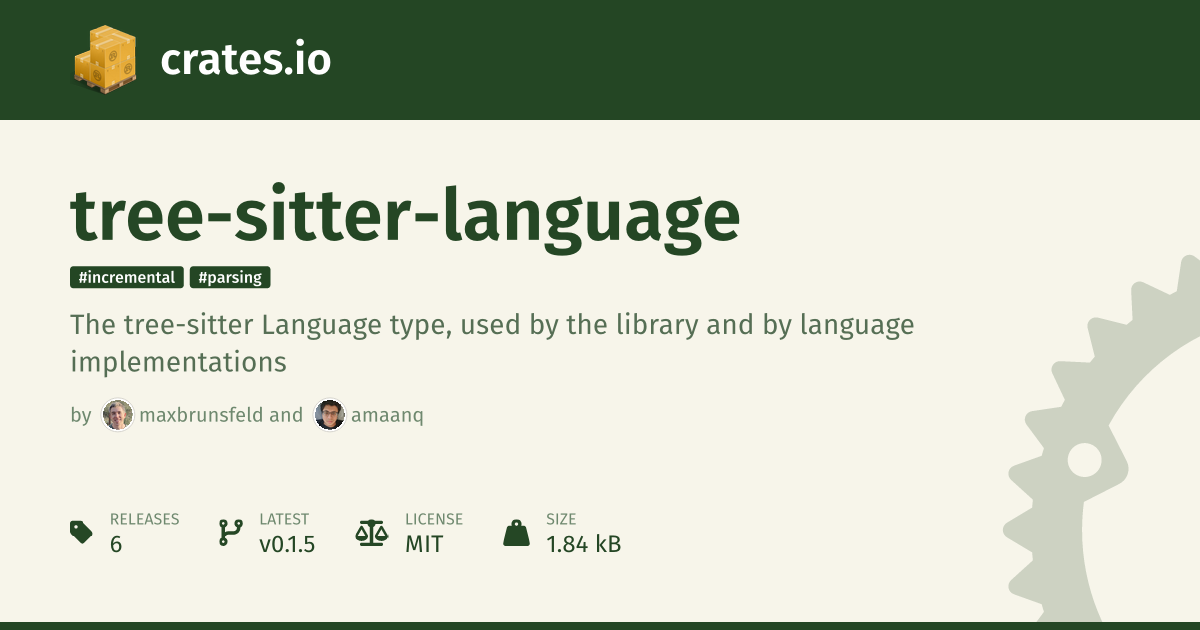Click the releases tag icon
Screen dimensions: 1200x630
(x=82, y=532)
